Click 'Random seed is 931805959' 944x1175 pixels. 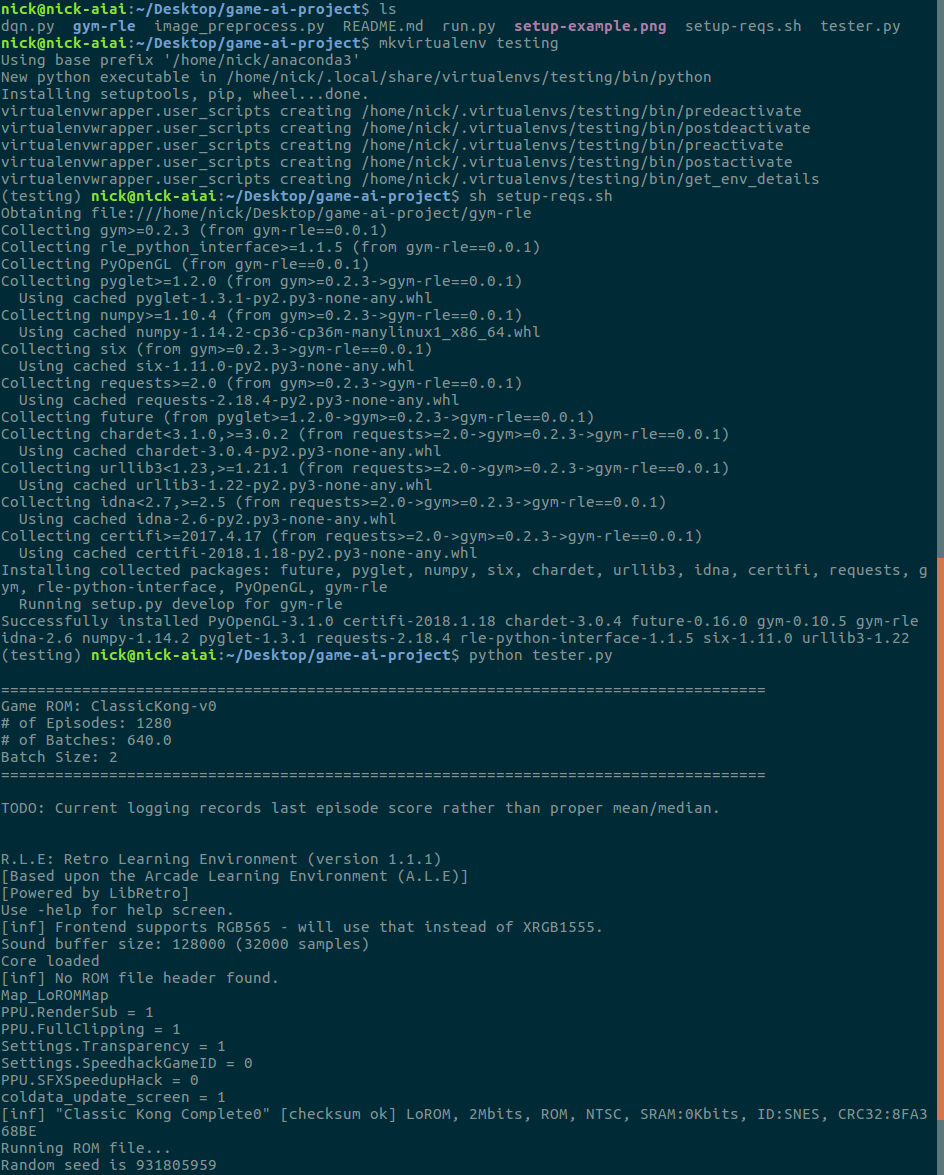tap(109, 1165)
